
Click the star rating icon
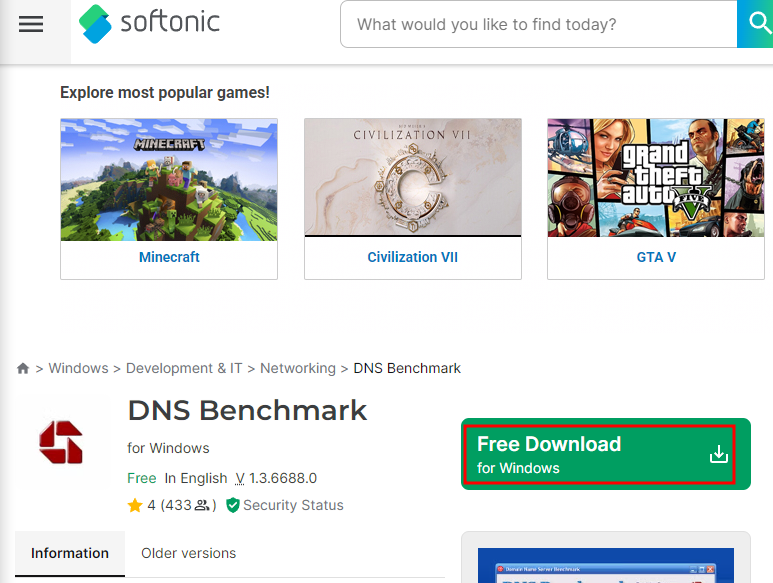135,505
